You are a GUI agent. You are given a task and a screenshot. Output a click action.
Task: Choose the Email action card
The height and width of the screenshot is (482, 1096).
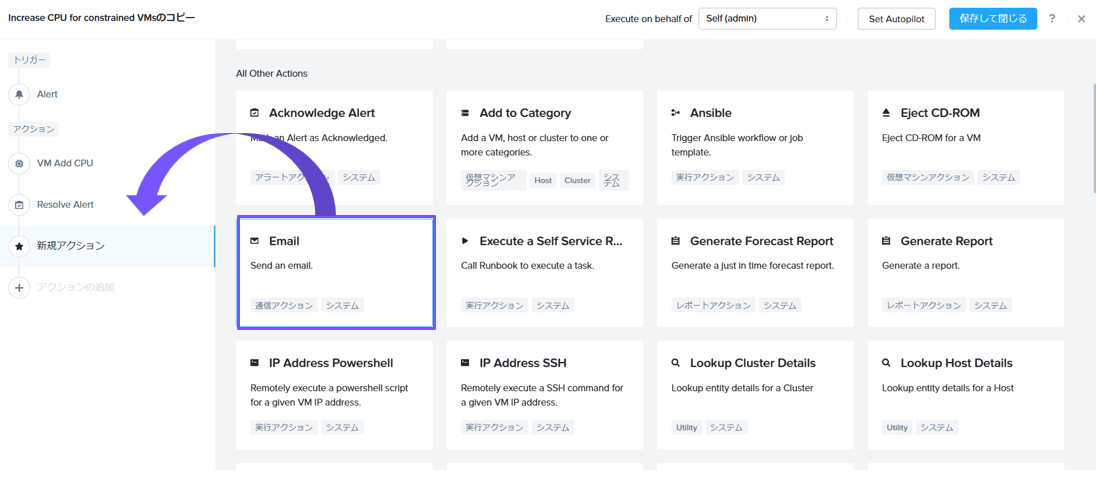point(336,273)
